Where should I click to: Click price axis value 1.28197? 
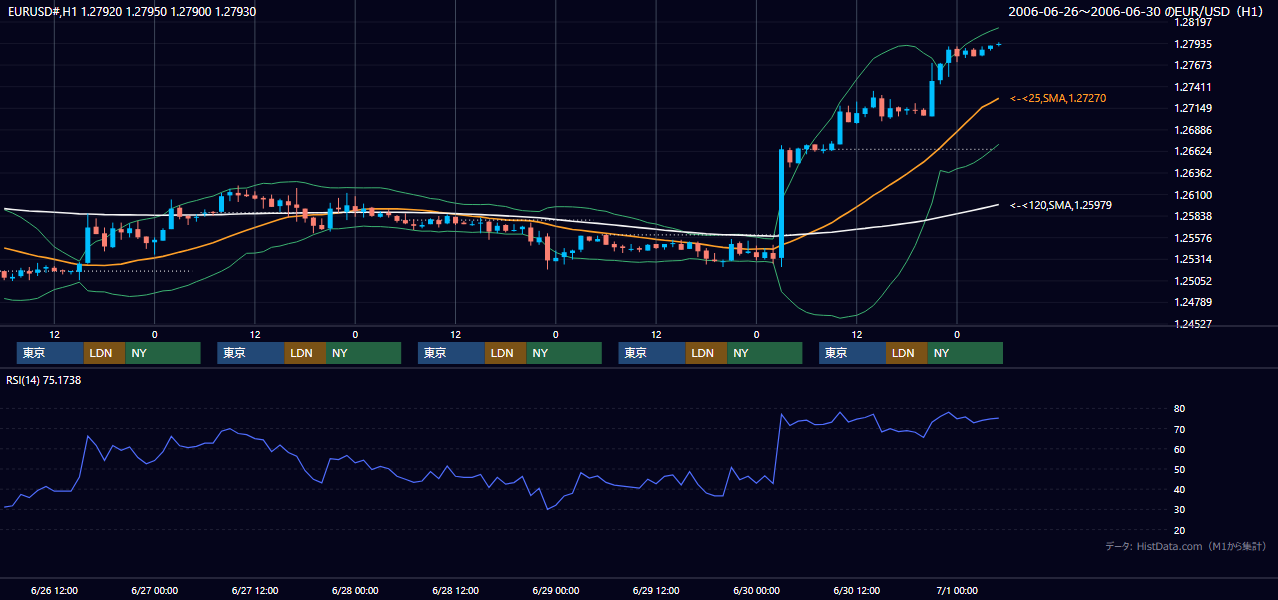coord(1194,22)
